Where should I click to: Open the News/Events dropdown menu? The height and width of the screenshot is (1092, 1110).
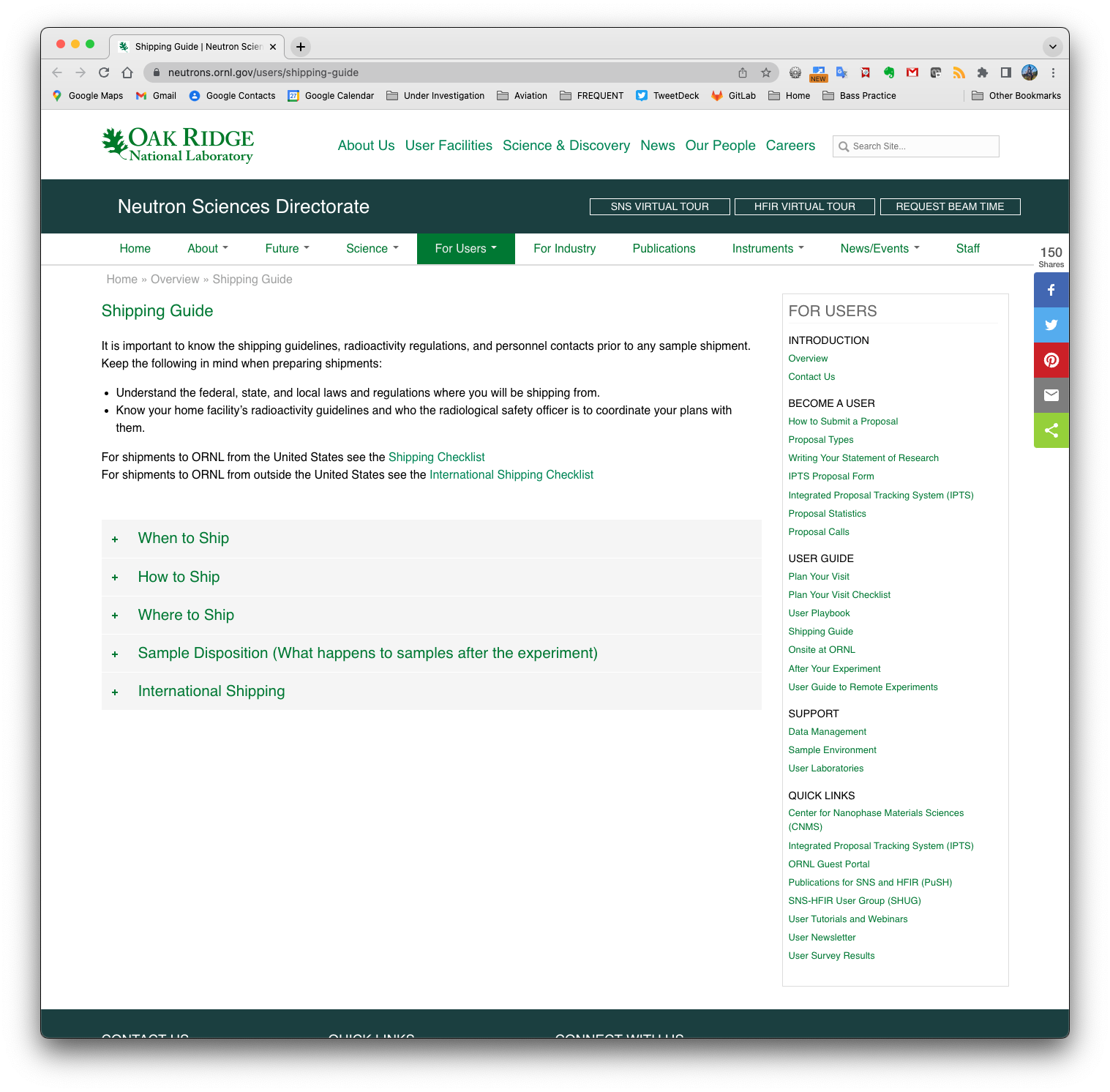pos(880,249)
